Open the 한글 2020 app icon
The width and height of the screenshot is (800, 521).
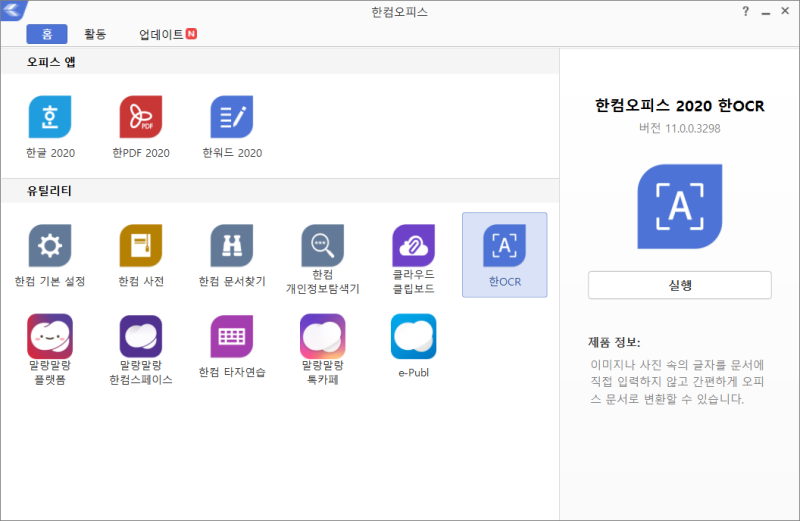click(50, 117)
